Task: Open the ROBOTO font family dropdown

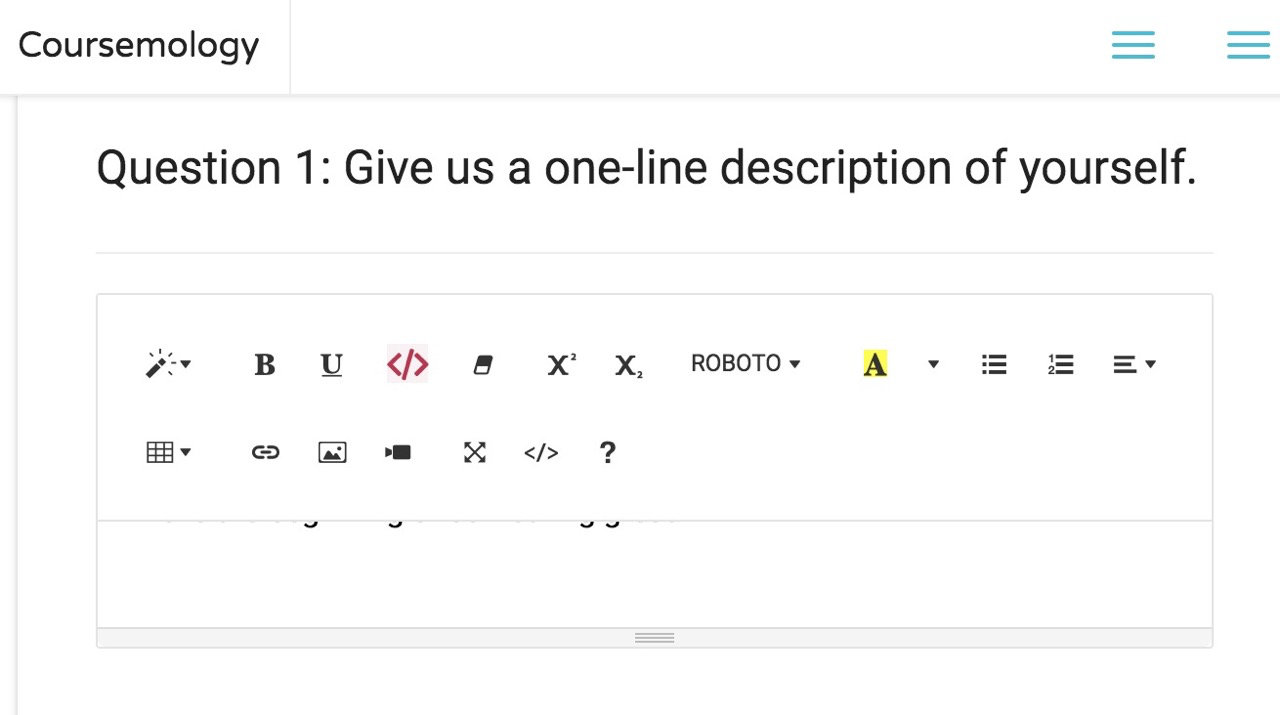Action: tap(745, 363)
